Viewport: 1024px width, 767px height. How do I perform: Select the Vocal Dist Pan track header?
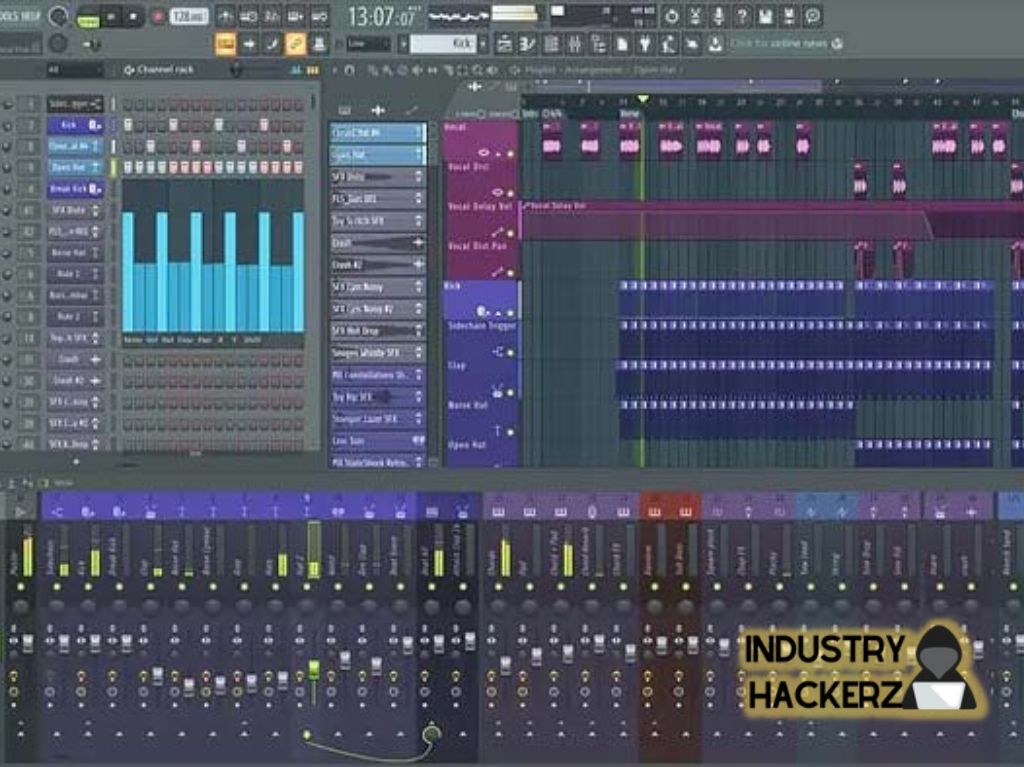click(x=481, y=260)
